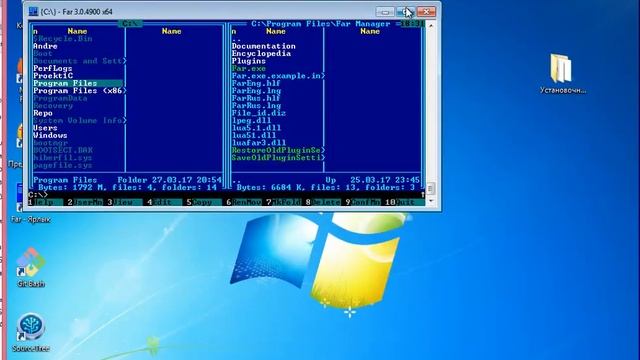The height and width of the screenshot is (360, 640).
Task: Select the highlighted Program Files row in list
Action: (x=78, y=83)
